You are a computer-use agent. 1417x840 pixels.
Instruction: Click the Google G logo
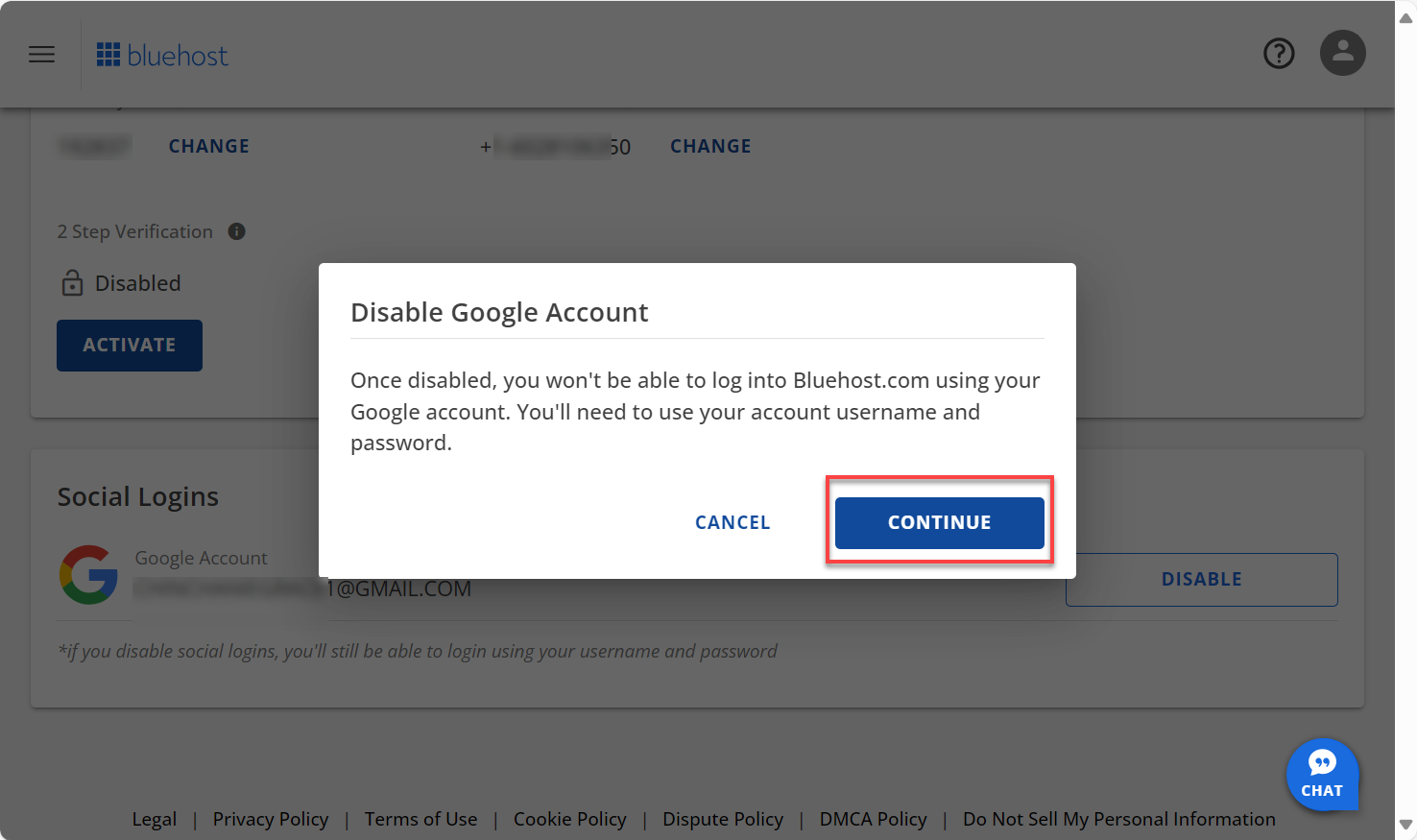(88, 575)
